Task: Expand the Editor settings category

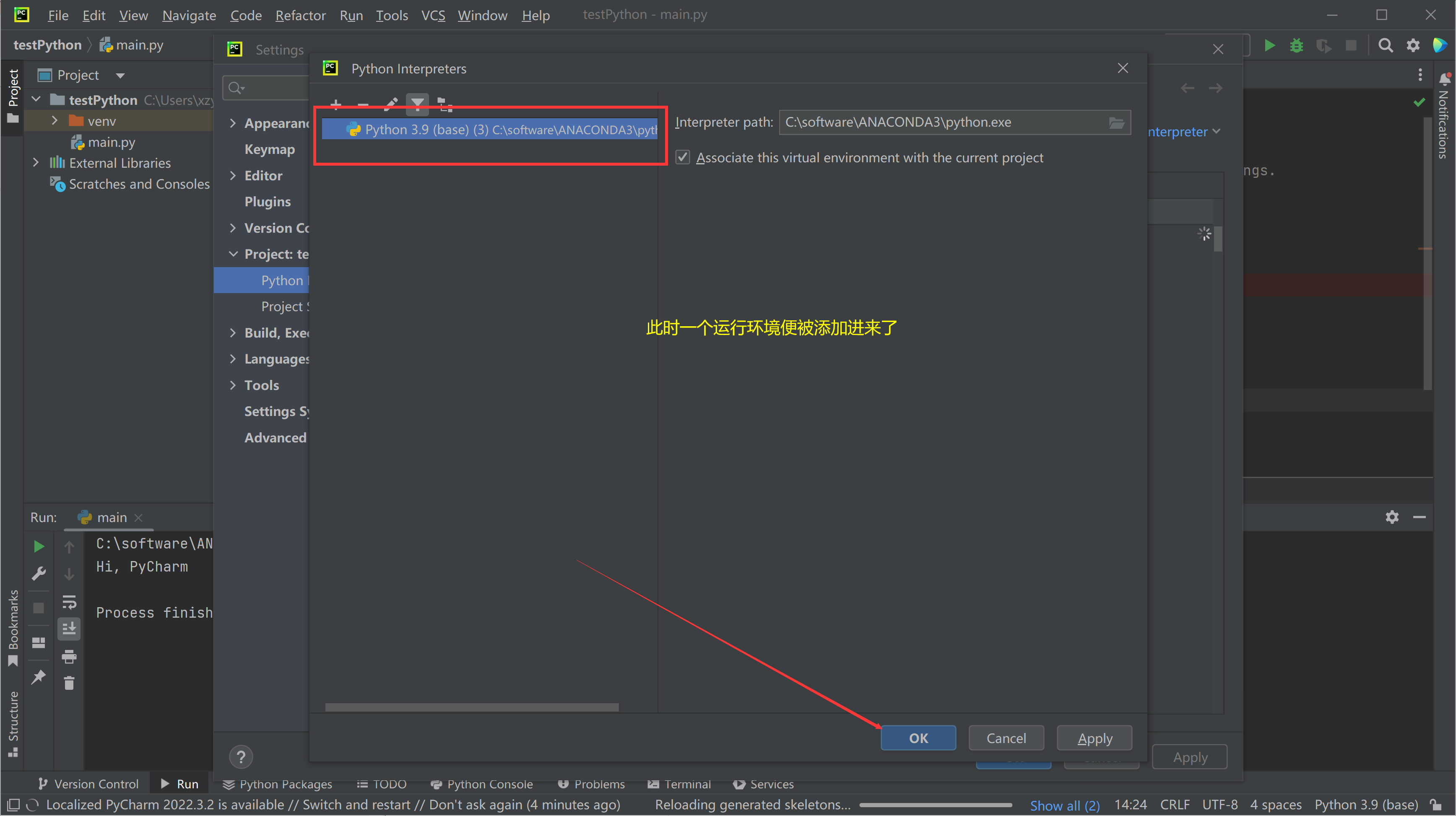Action: click(233, 176)
